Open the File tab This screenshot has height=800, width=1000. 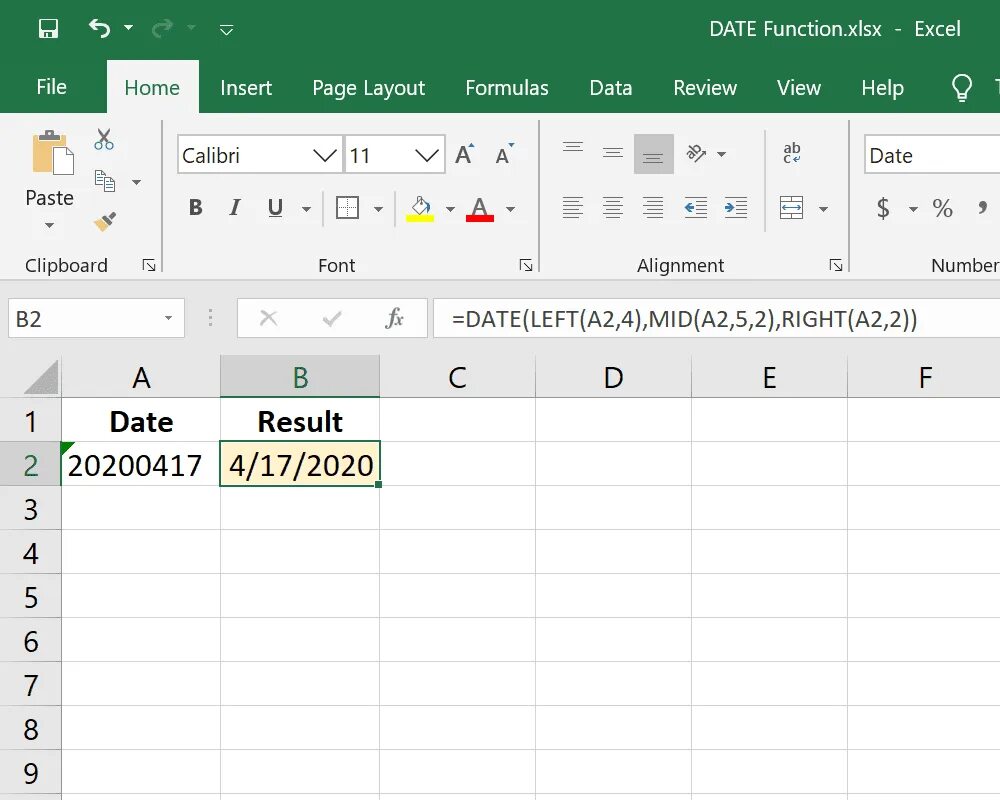52,87
